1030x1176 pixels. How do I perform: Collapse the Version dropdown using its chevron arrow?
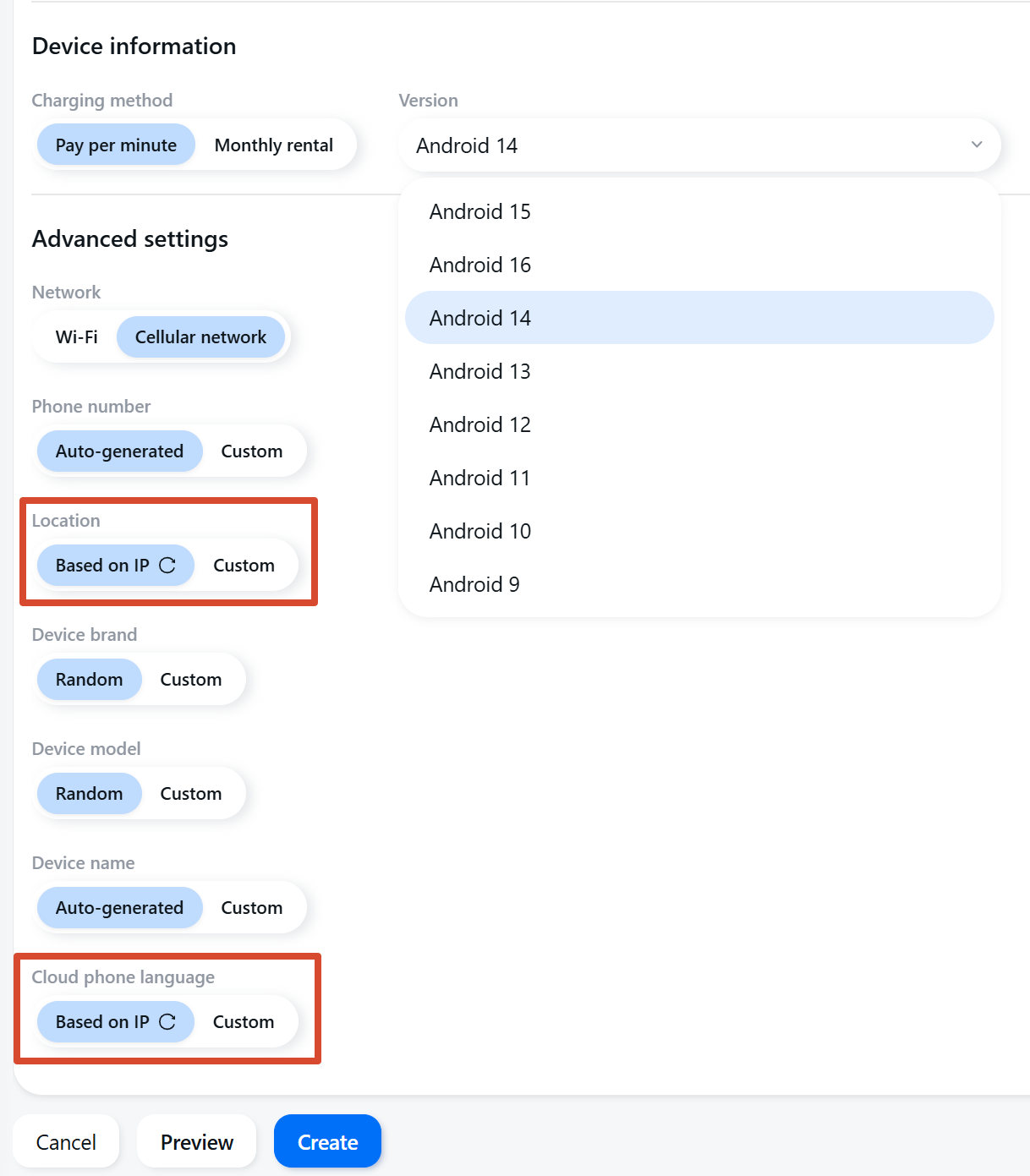(977, 145)
